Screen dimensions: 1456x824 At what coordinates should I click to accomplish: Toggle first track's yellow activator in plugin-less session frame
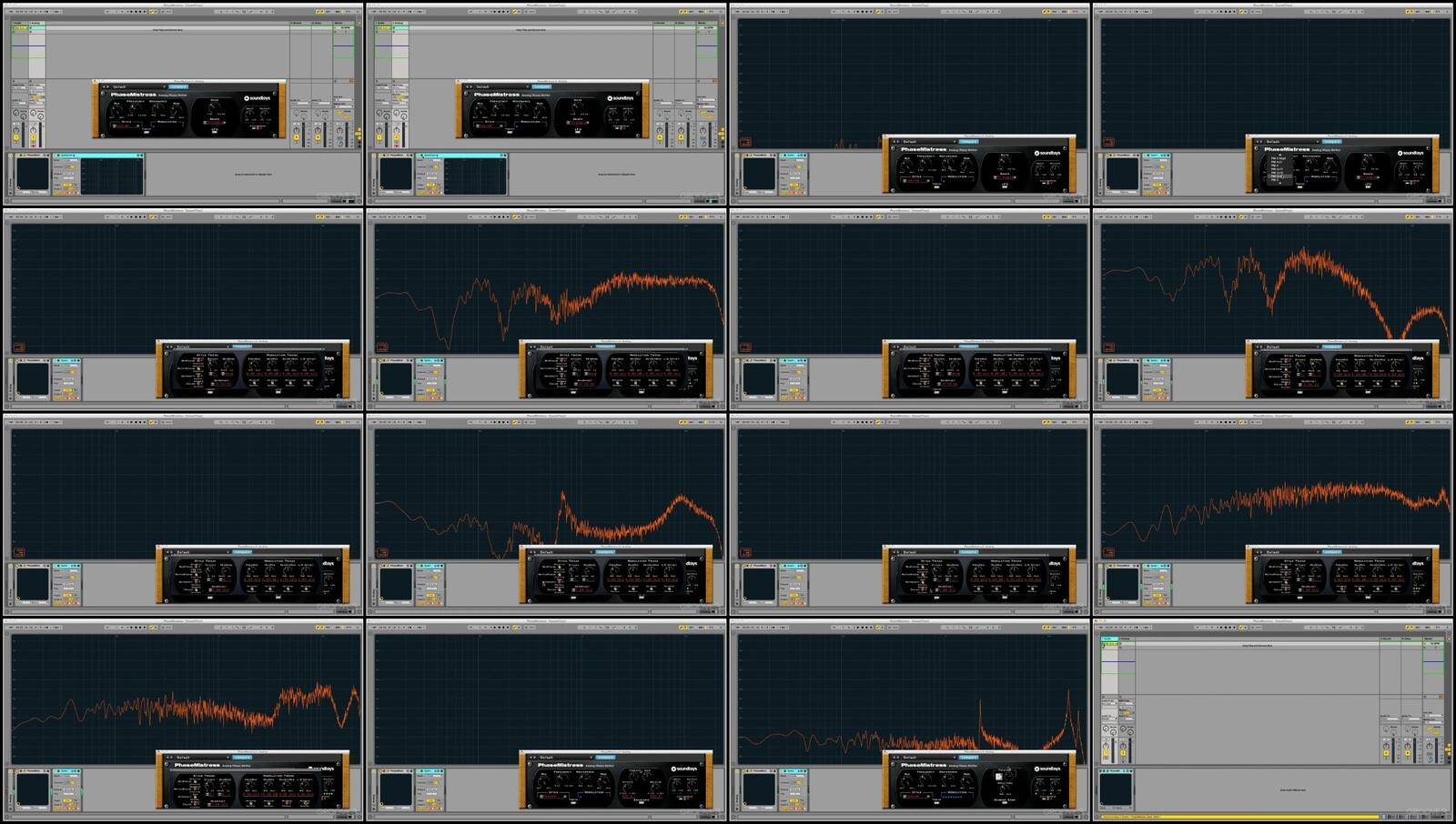[x=1107, y=755]
